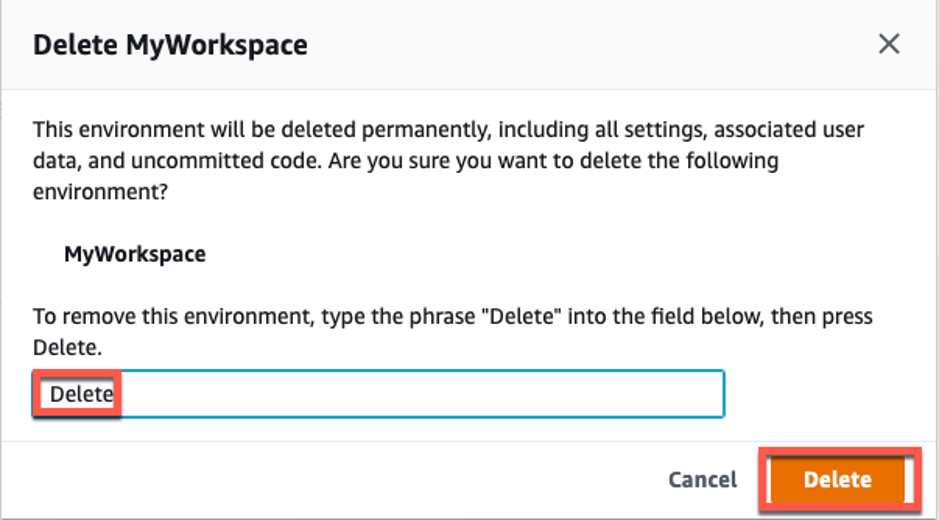
Task: Click the bold MyWorkspace environment name
Action: [x=135, y=254]
